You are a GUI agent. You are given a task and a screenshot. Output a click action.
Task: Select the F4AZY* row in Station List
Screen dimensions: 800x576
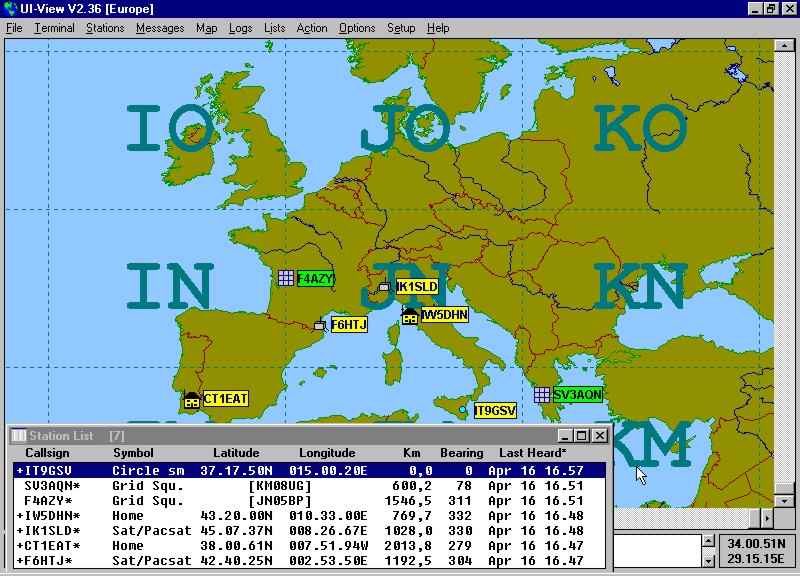[310, 500]
